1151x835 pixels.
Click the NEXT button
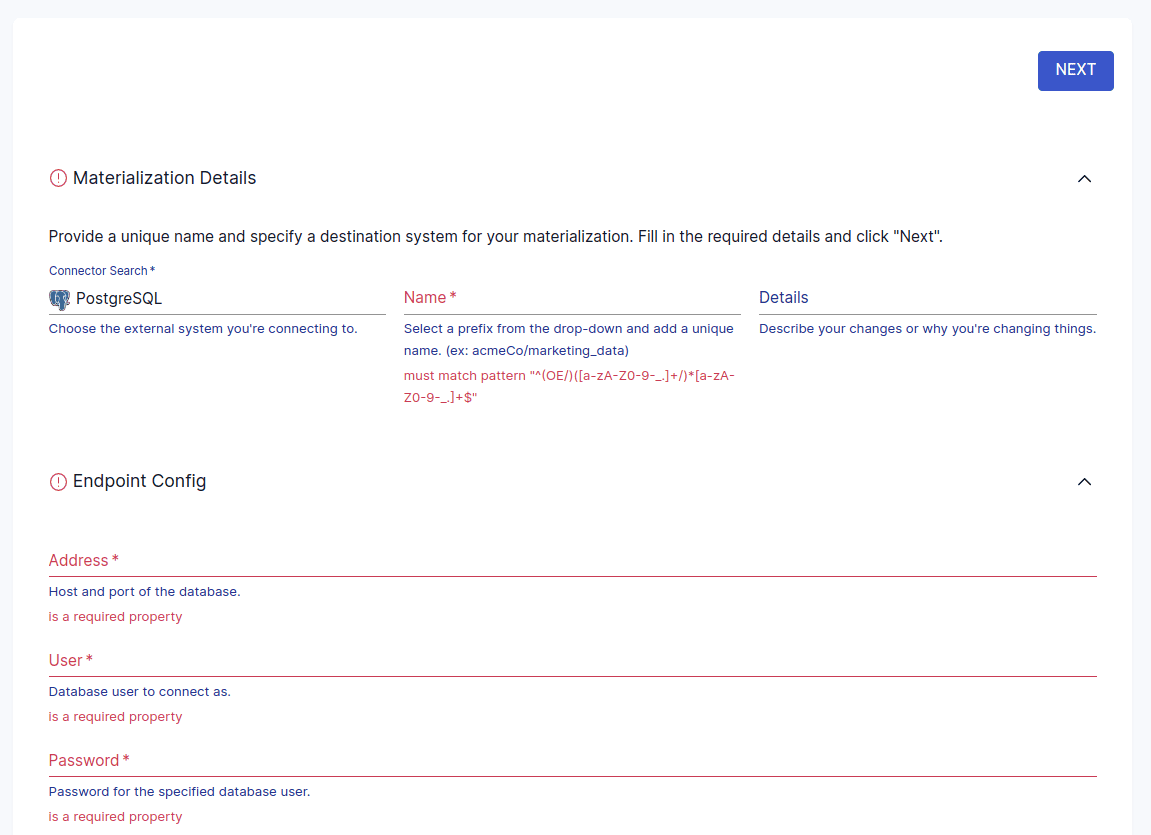(1075, 70)
